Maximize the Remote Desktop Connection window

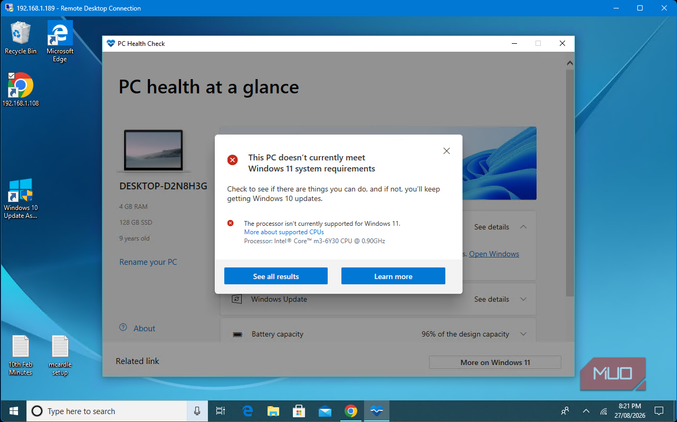pos(640,8)
